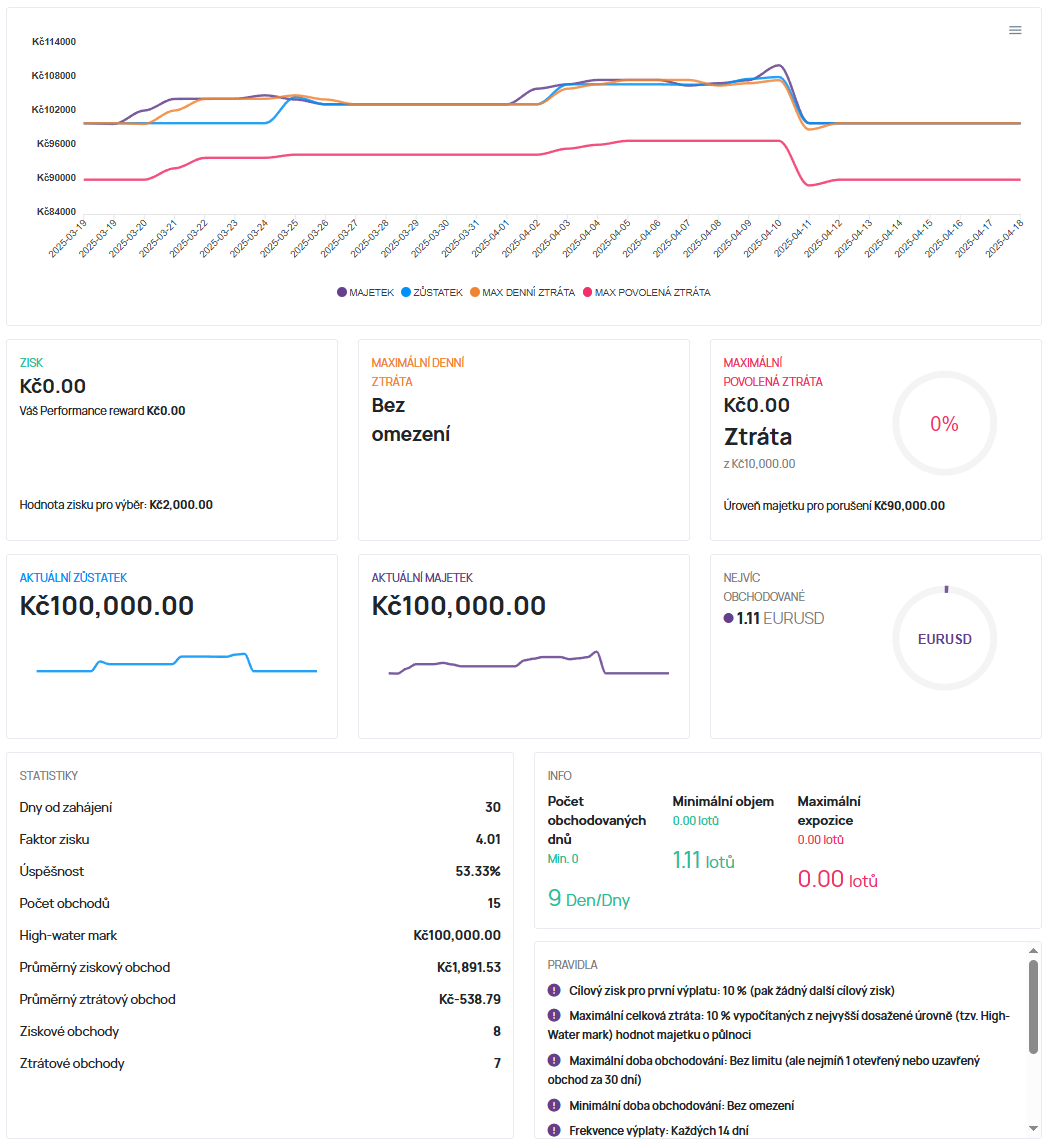Click the 'Počet obchodů' value 15
This screenshot has height=1144, width=1049.
point(494,903)
